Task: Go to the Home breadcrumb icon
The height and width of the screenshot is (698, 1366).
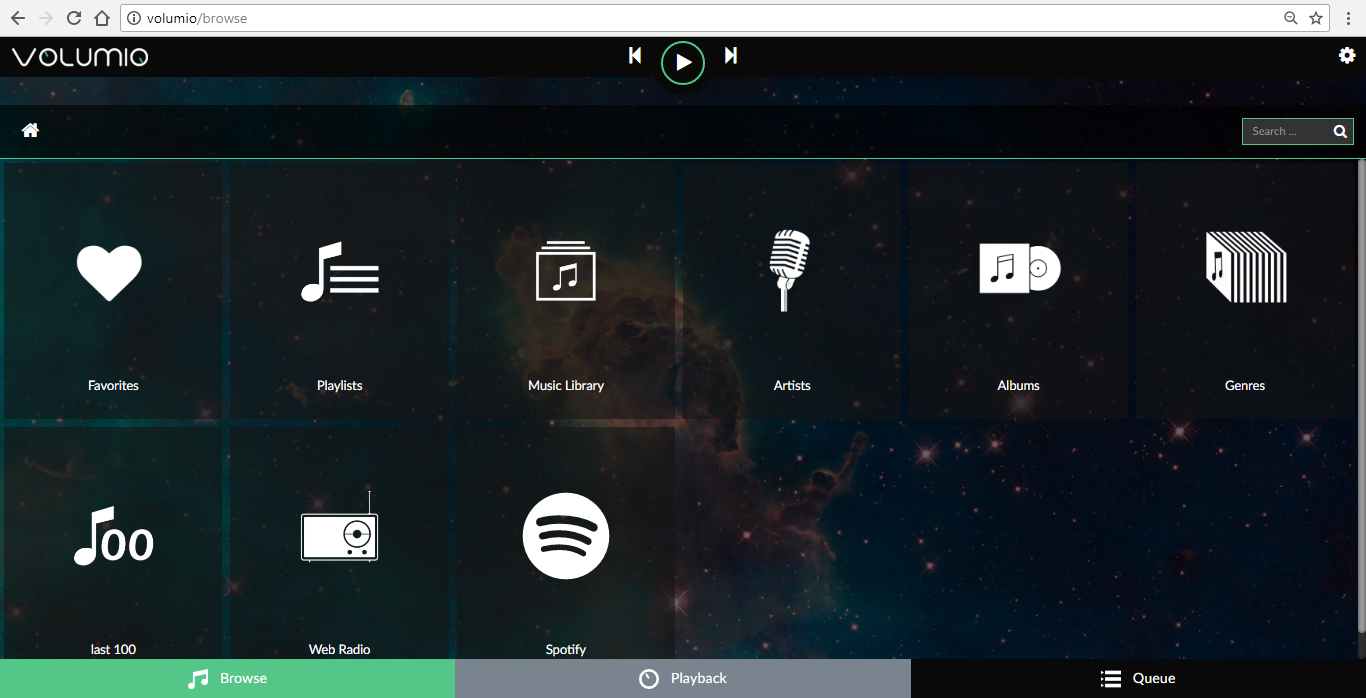Action: coord(31,130)
